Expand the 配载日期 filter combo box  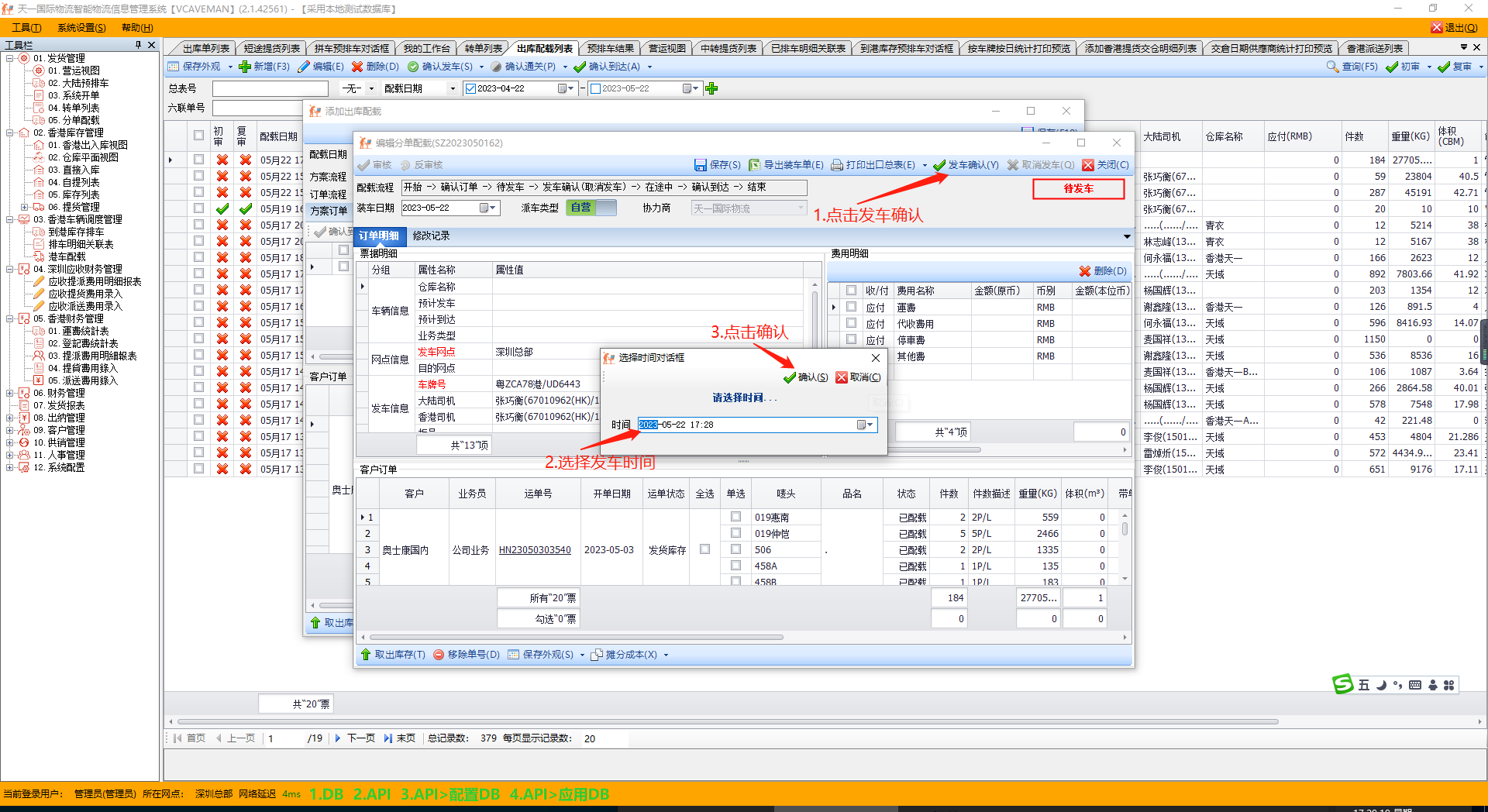[453, 88]
